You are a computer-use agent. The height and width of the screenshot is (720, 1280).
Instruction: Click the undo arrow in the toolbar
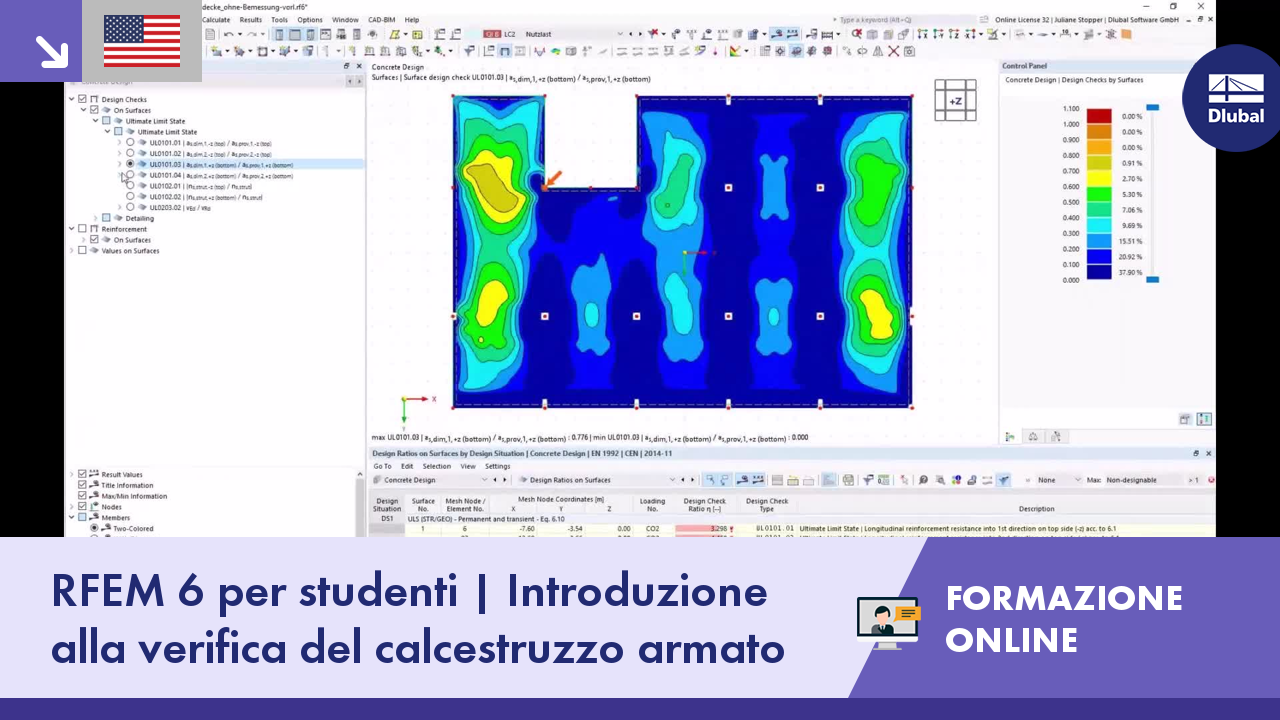pos(229,34)
